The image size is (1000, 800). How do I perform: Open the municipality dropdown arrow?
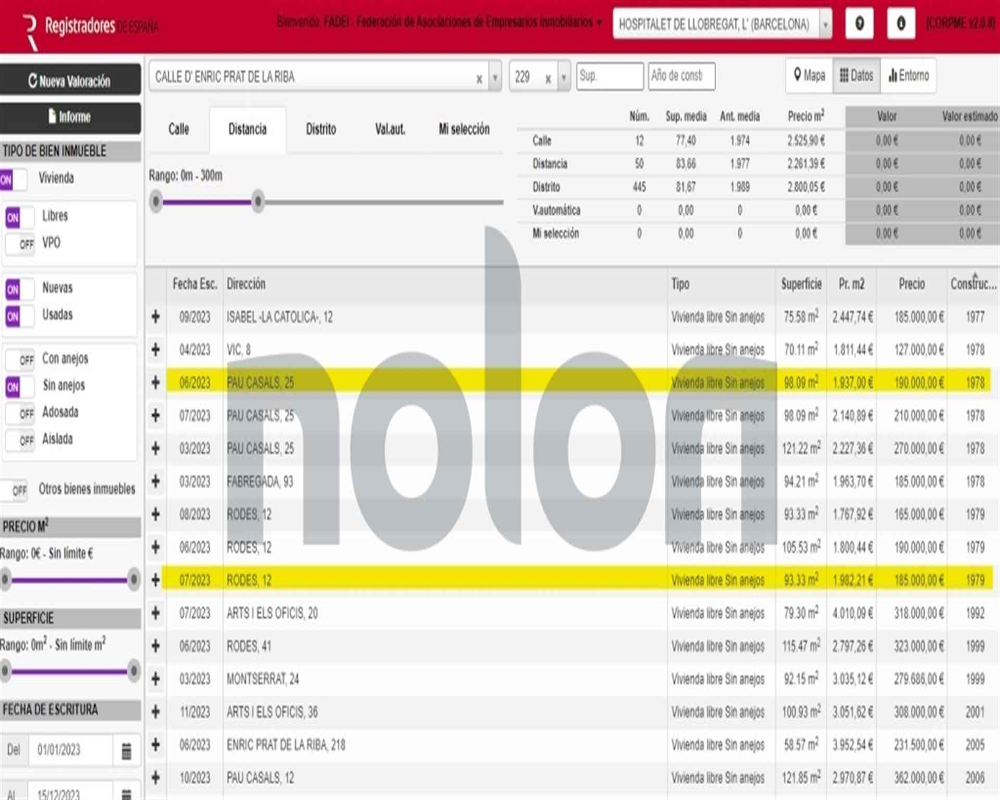(825, 24)
